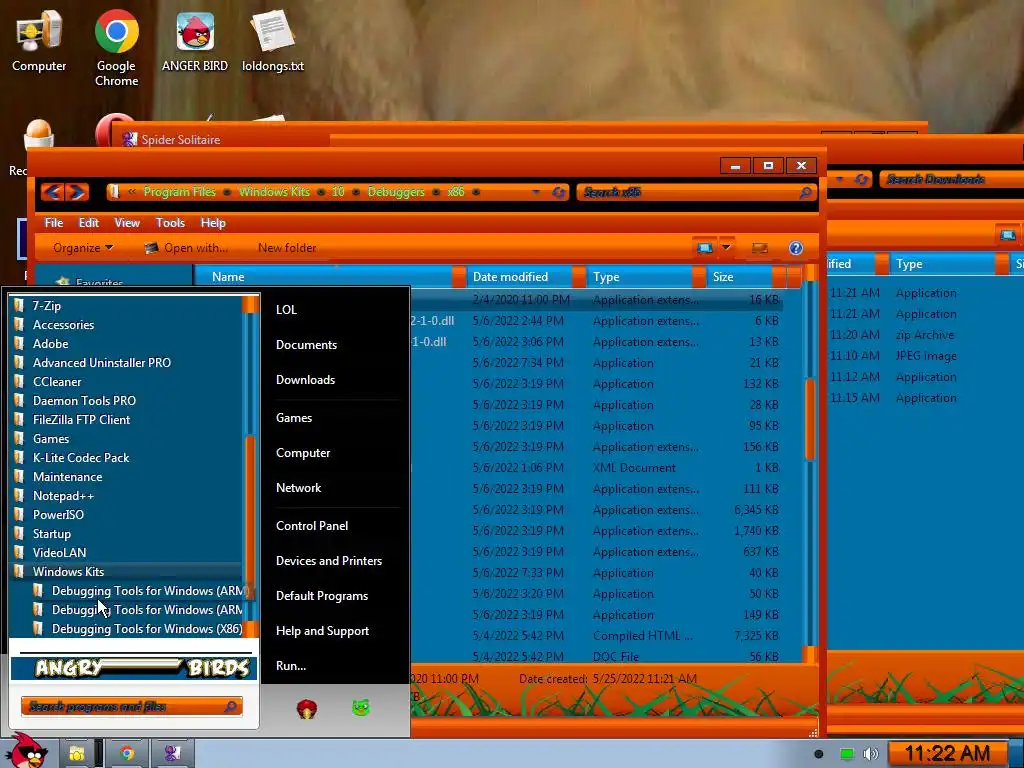
Task: Open the Computer desktop icon
Action: coord(39,40)
